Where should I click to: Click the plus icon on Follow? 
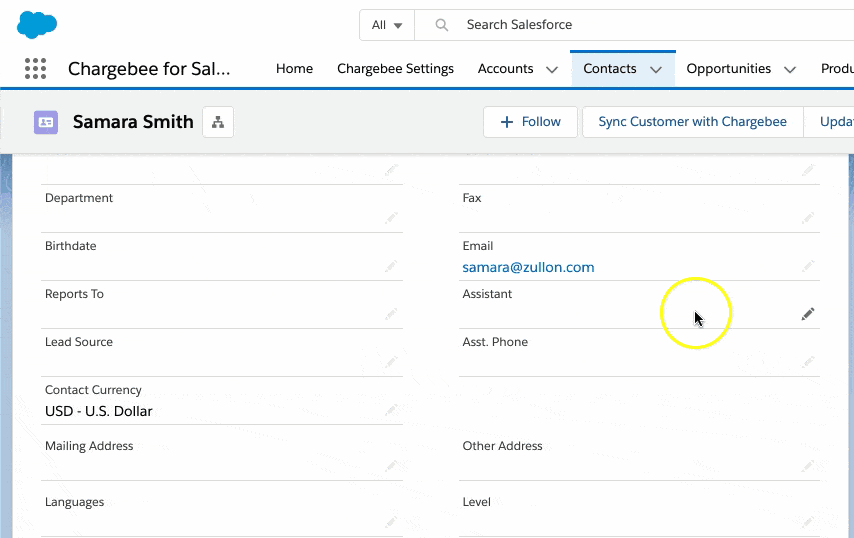[x=506, y=122]
